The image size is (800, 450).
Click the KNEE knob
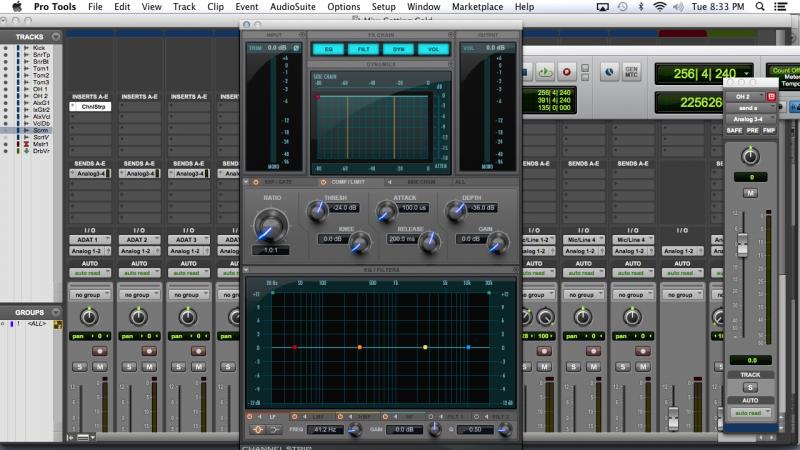(x=360, y=242)
